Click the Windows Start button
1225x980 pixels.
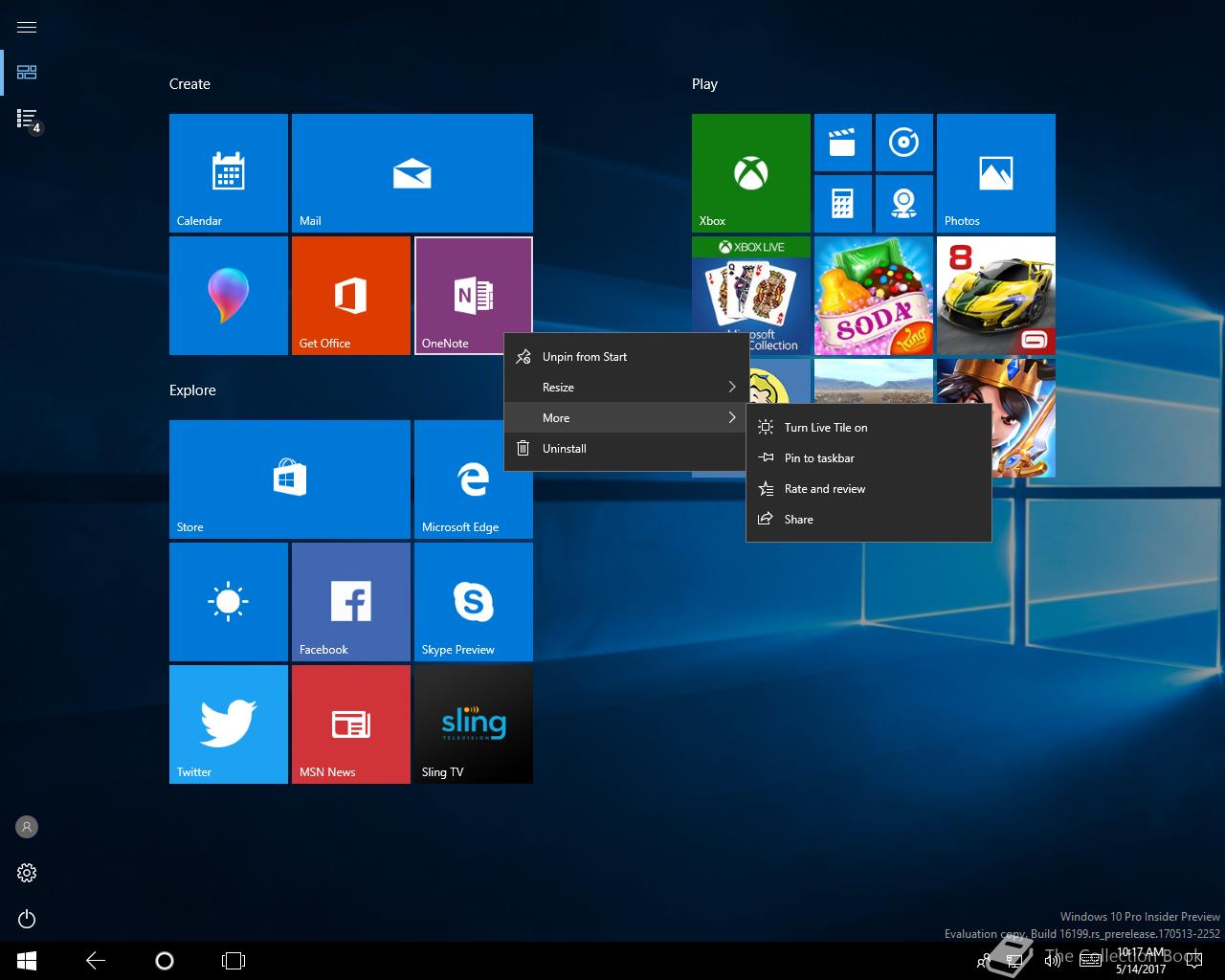click(27, 961)
